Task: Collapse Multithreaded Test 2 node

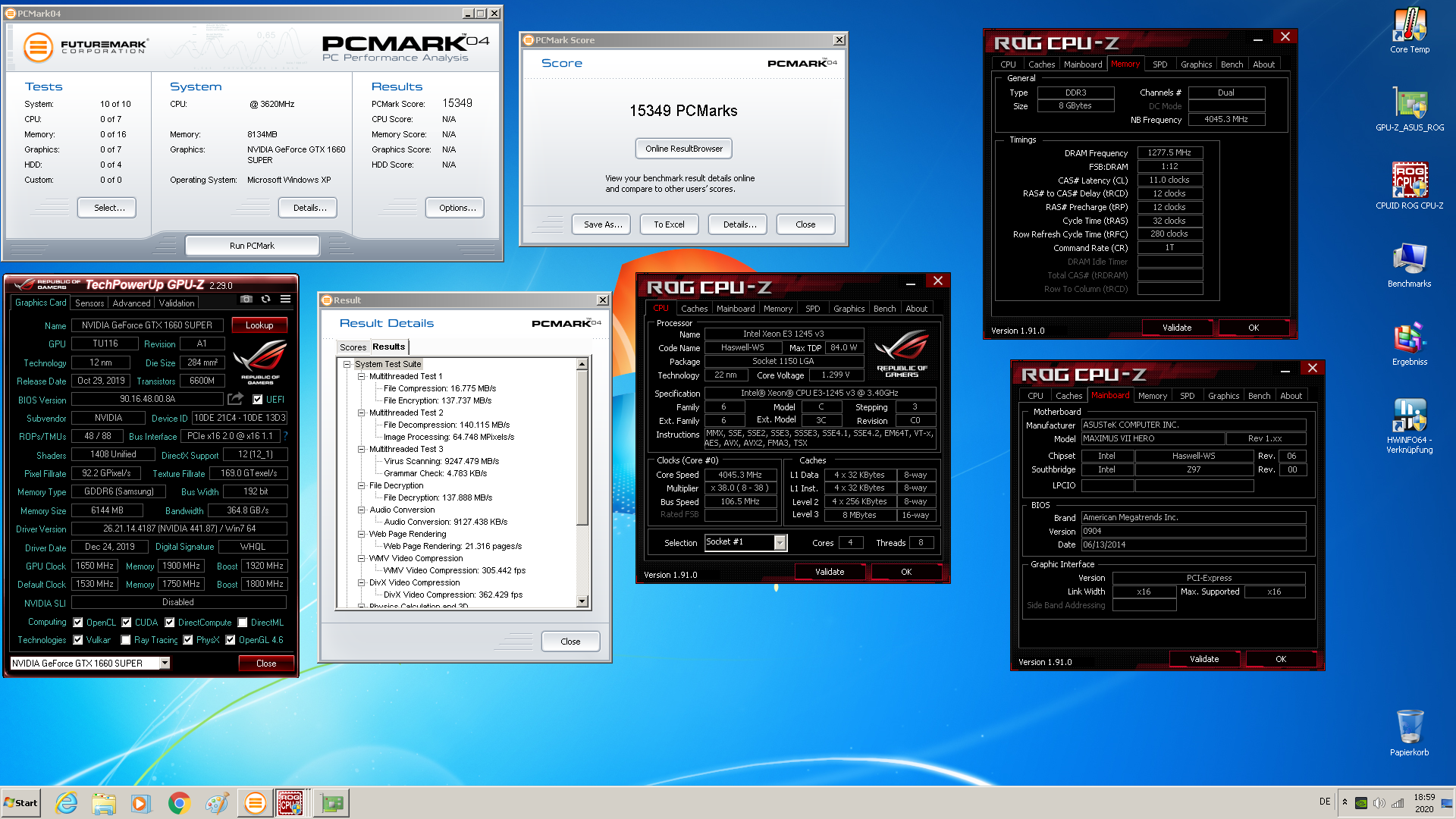Action: click(x=362, y=413)
